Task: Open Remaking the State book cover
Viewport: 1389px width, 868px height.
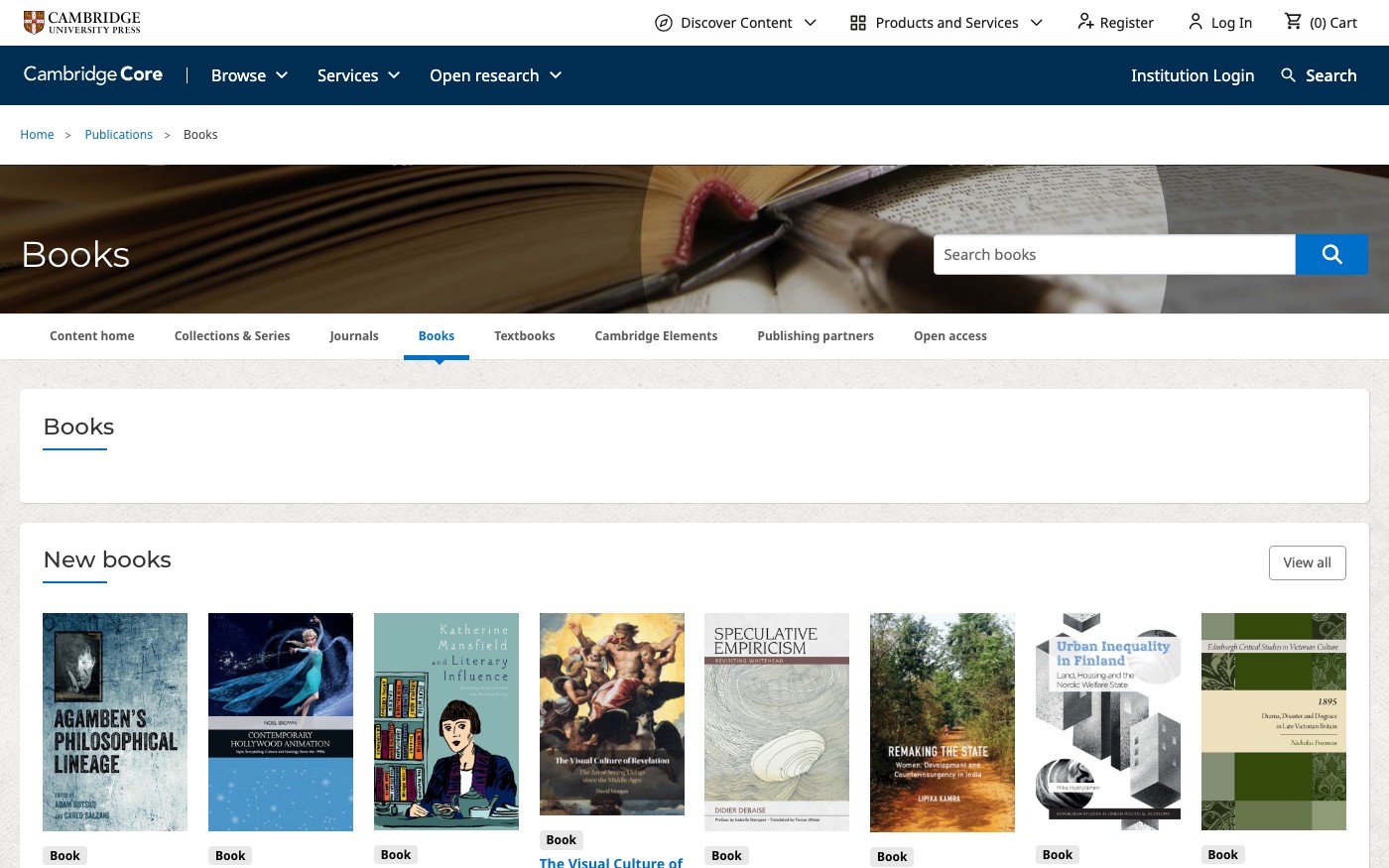Action: pos(943,723)
